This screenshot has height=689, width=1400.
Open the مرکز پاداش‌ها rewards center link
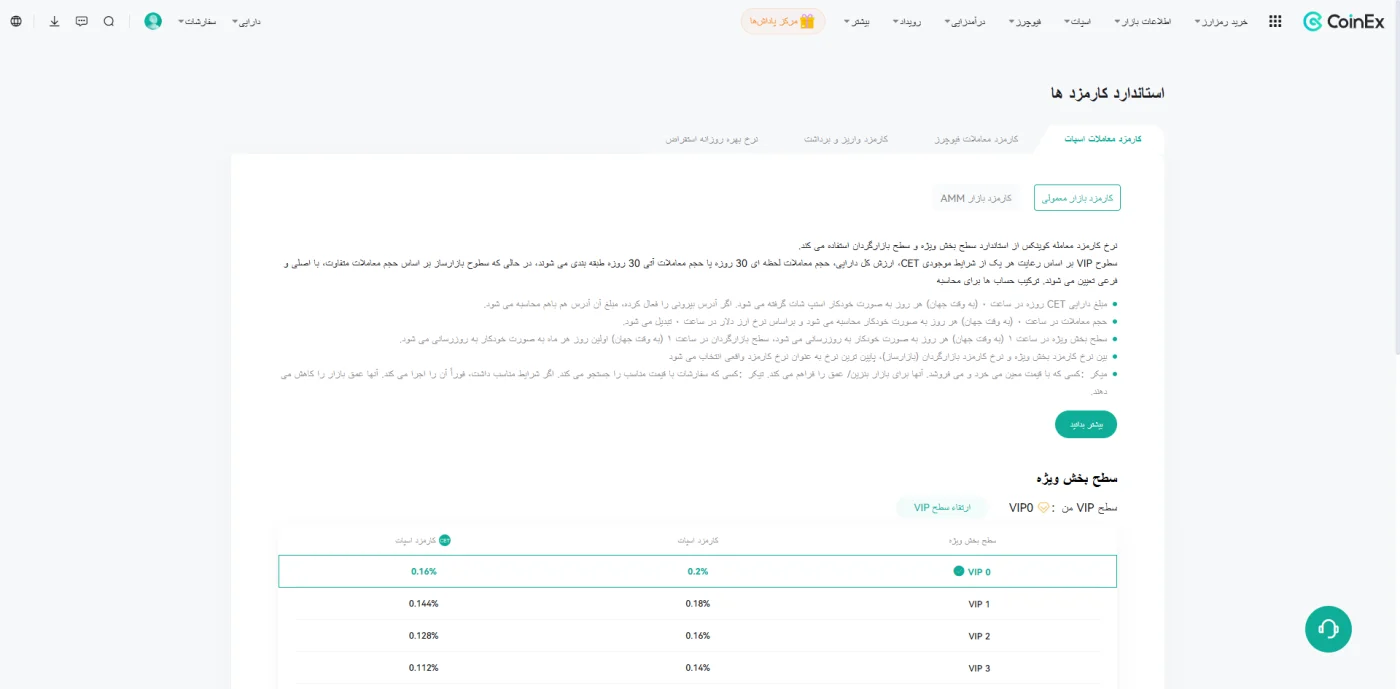point(783,21)
